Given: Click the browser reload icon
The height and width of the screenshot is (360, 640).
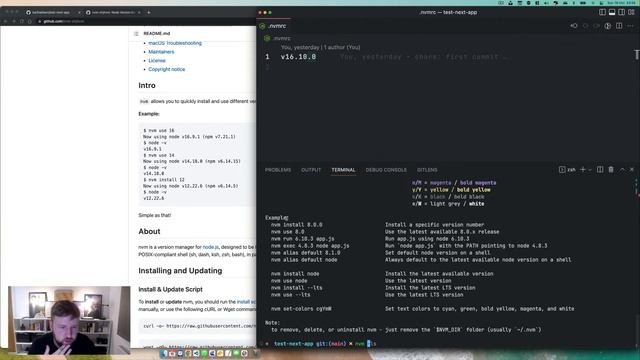Looking at the screenshot, I should pyautogui.click(x=22, y=21).
